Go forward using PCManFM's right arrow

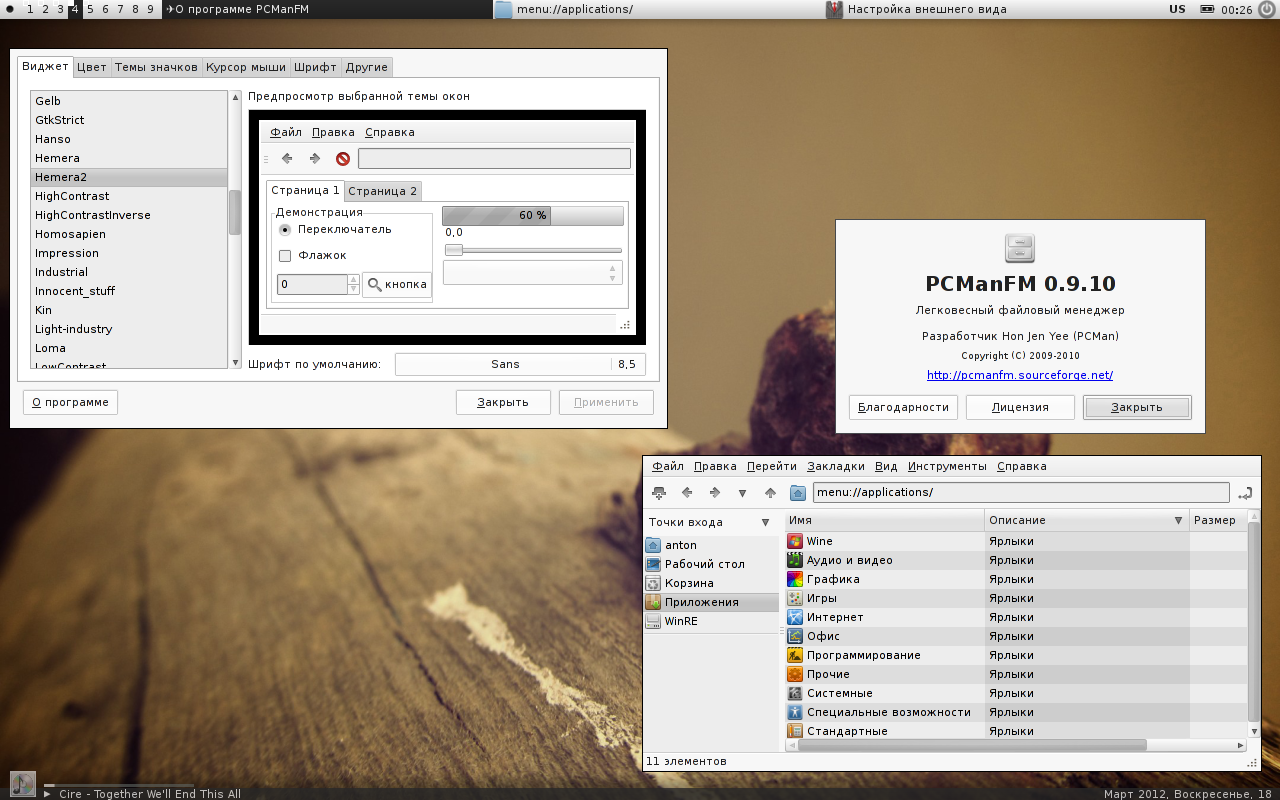(715, 492)
